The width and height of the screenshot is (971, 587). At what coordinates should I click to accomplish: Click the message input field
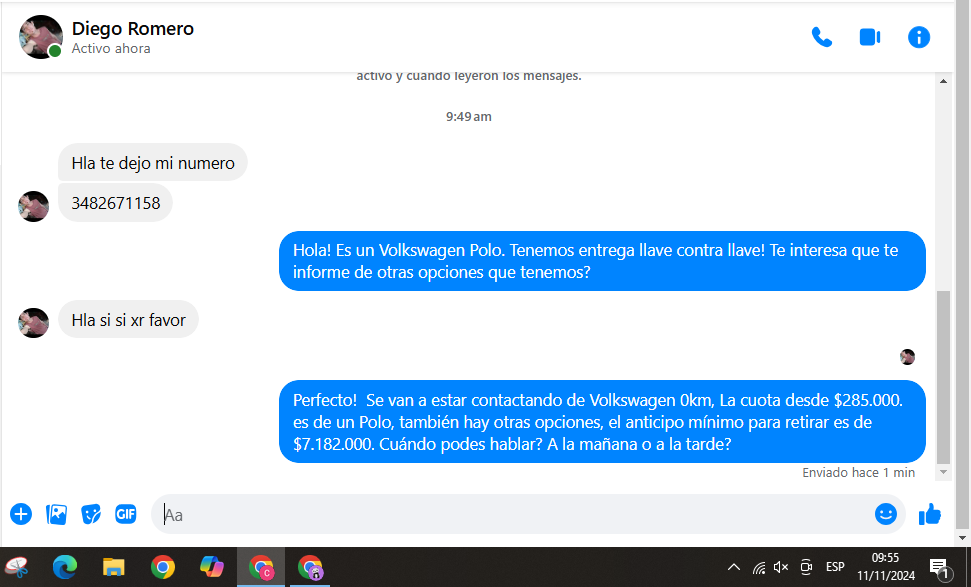click(x=510, y=515)
